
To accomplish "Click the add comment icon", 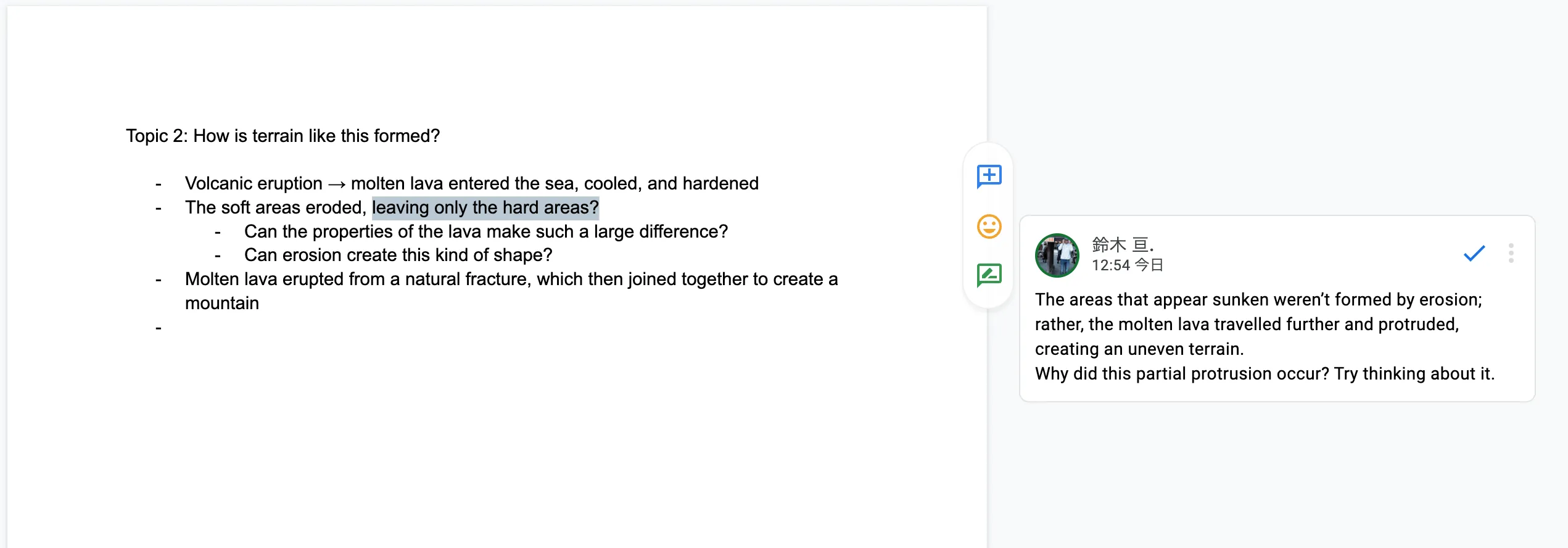I will [989, 176].
